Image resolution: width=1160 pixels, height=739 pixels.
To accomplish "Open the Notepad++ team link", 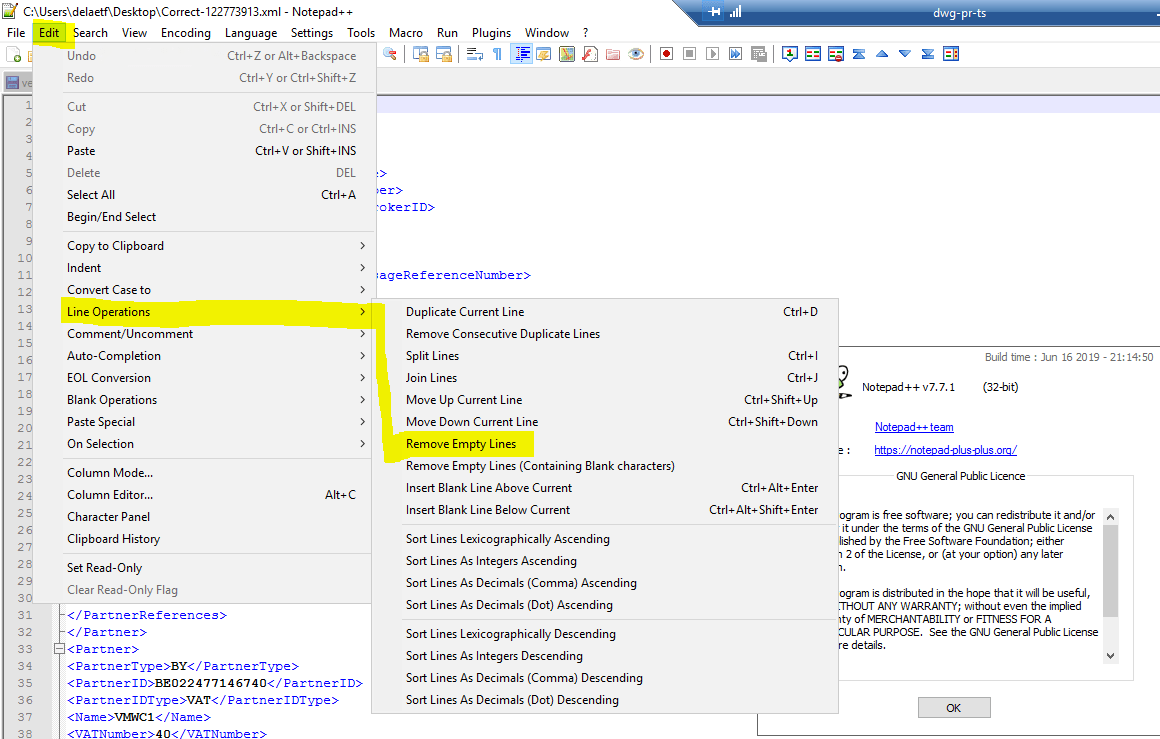I will point(914,427).
